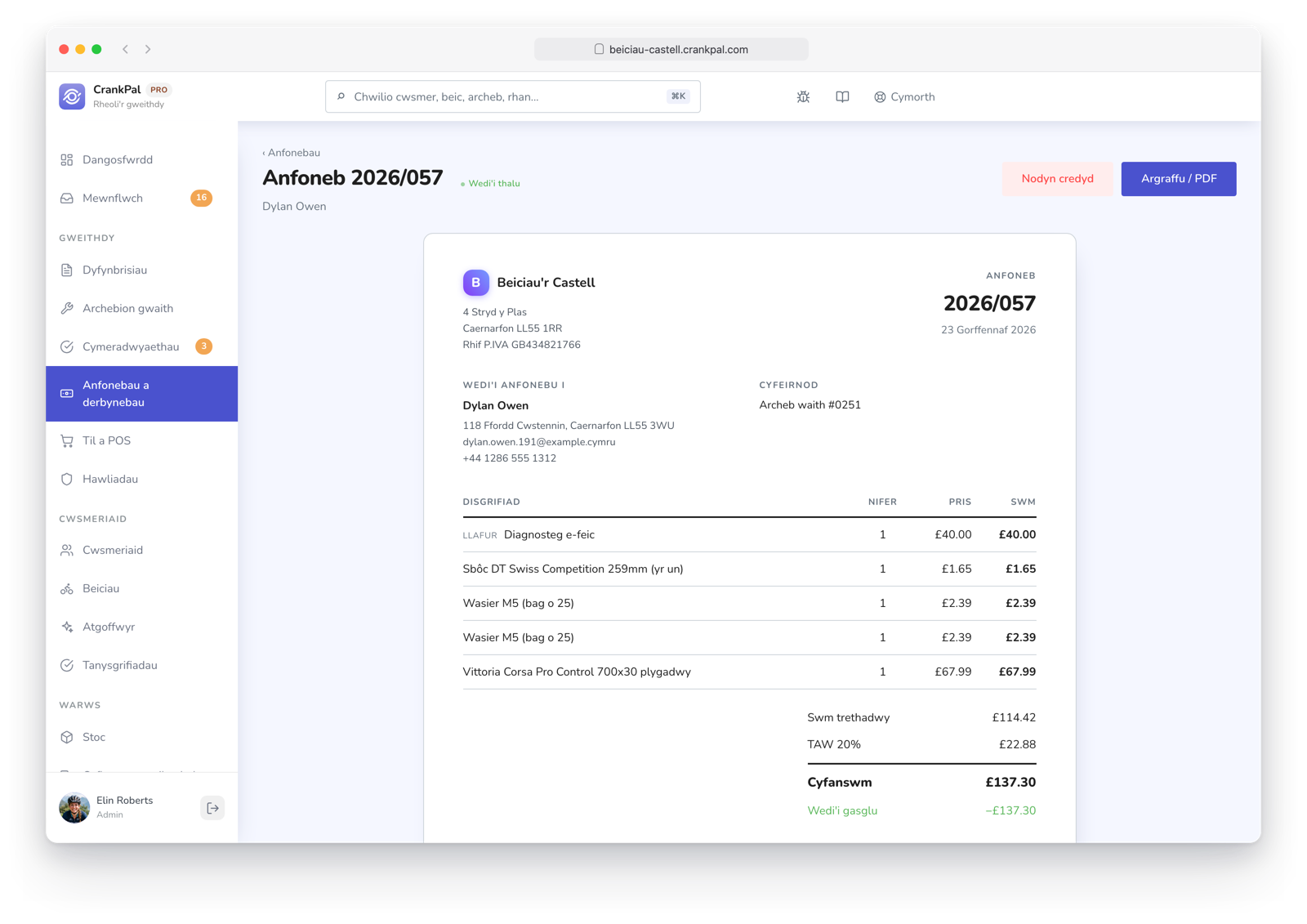Click the Argraffu / PDF button

[1178, 179]
